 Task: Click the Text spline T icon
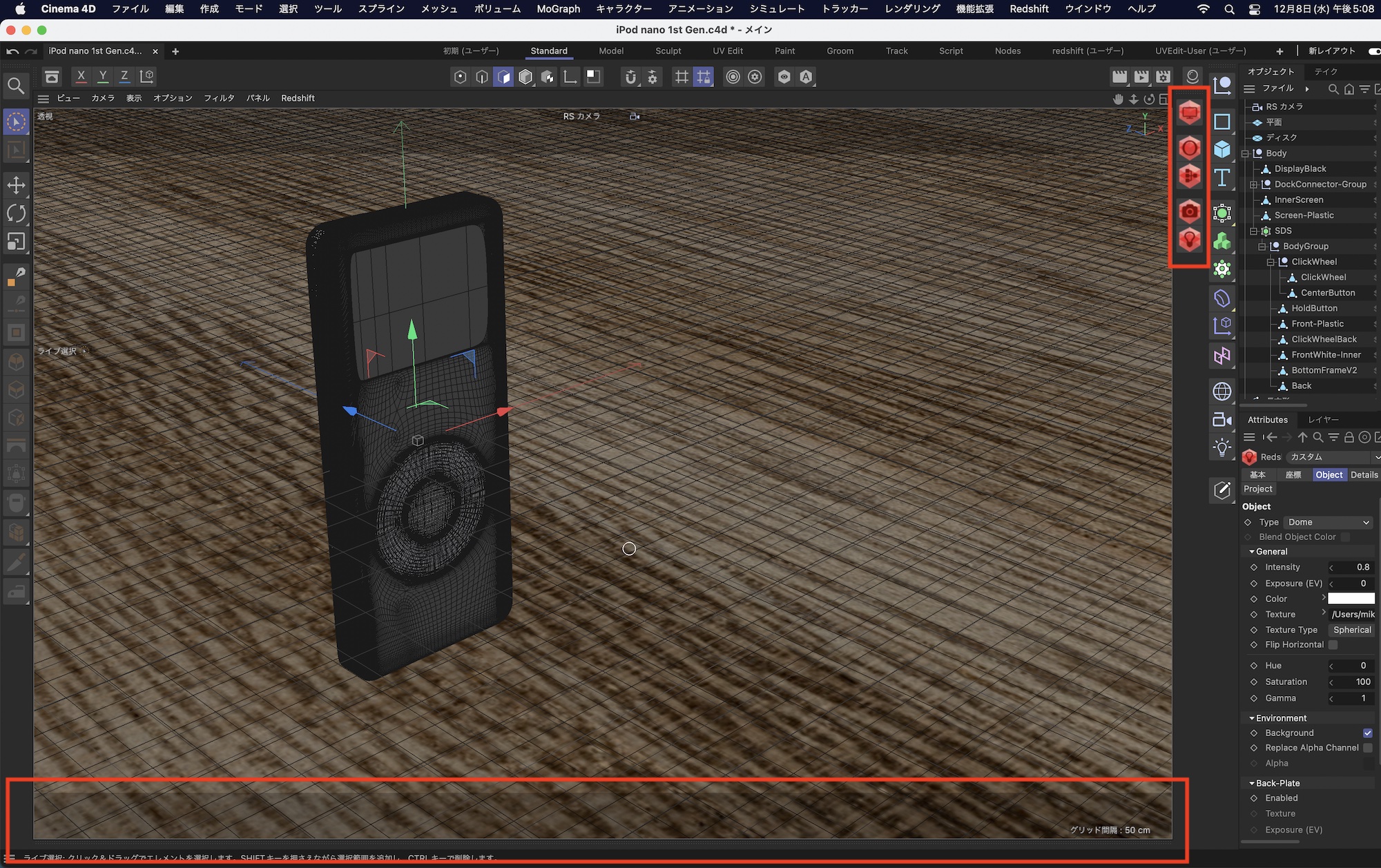click(1222, 178)
